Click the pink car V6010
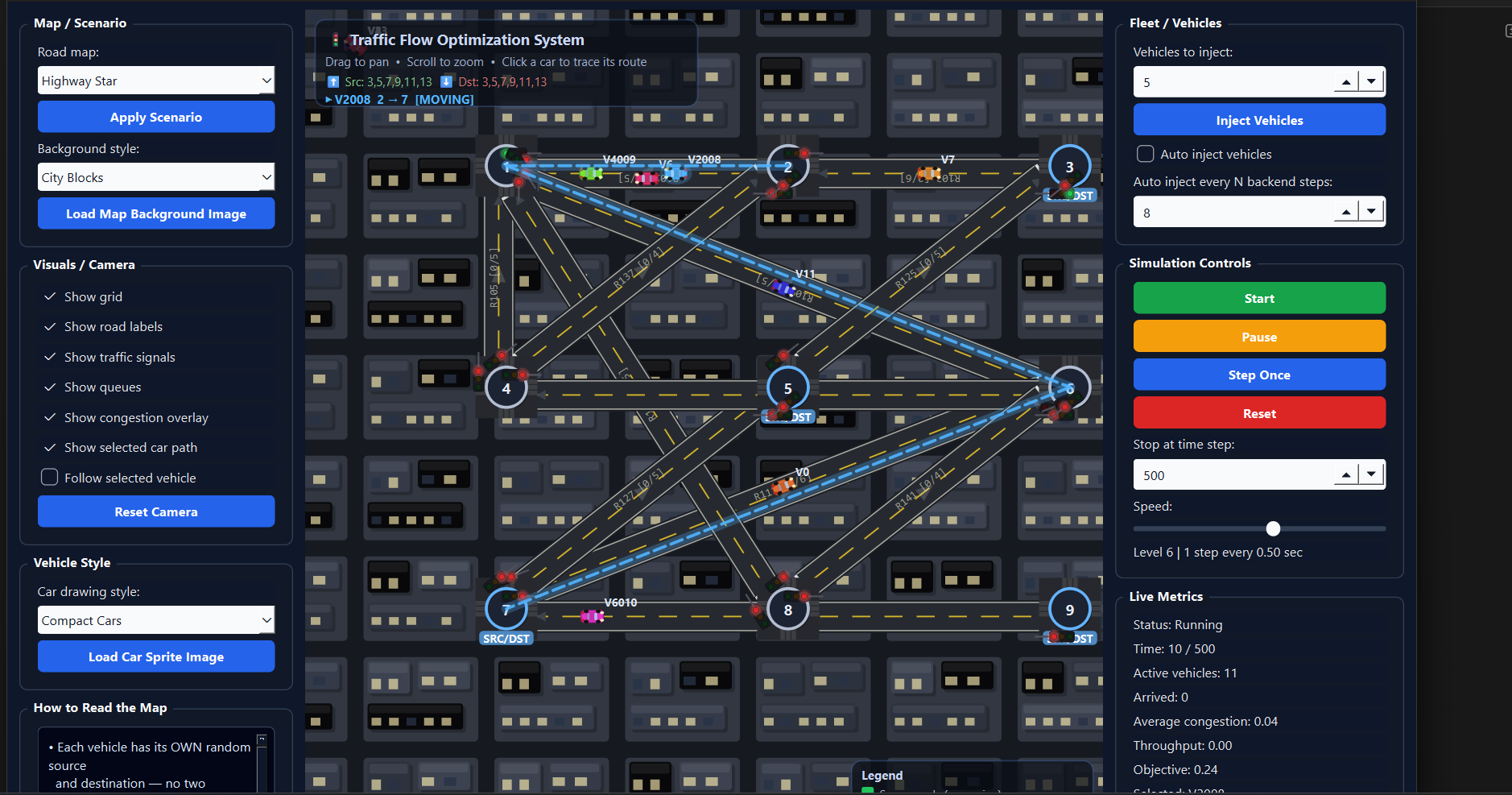The width and height of the screenshot is (1512, 795). (x=593, y=616)
